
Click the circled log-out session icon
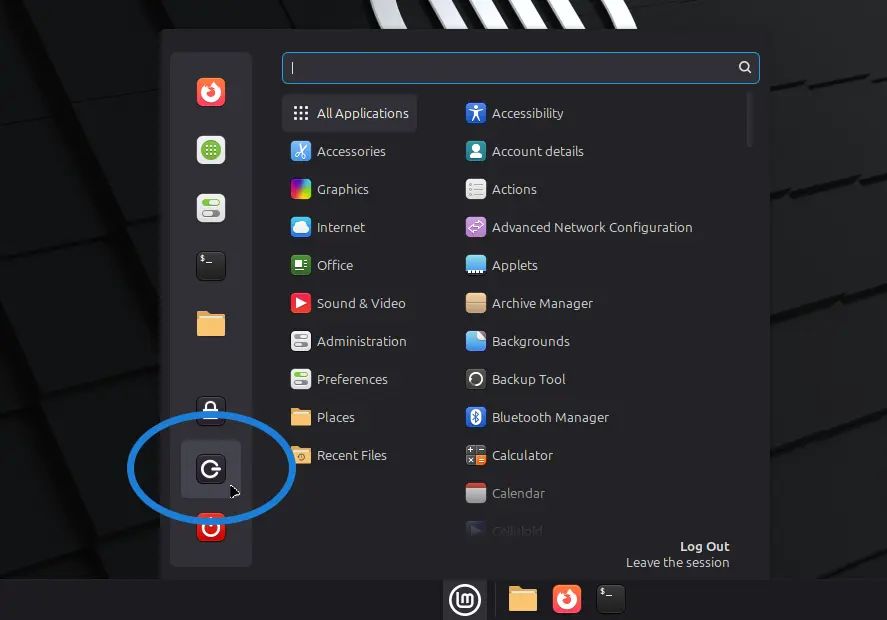[x=210, y=469]
